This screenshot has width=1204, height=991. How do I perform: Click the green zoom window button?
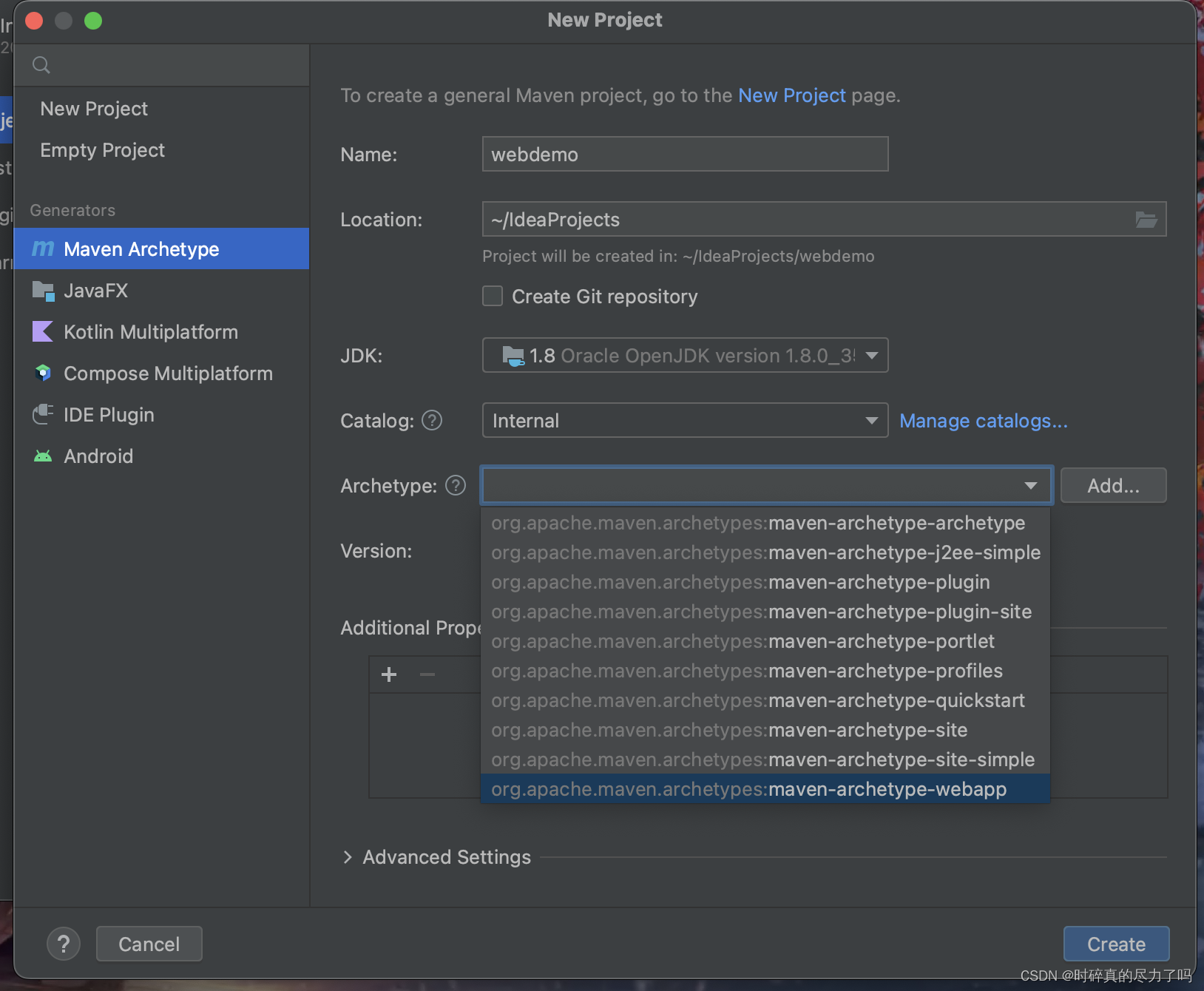tap(93, 21)
